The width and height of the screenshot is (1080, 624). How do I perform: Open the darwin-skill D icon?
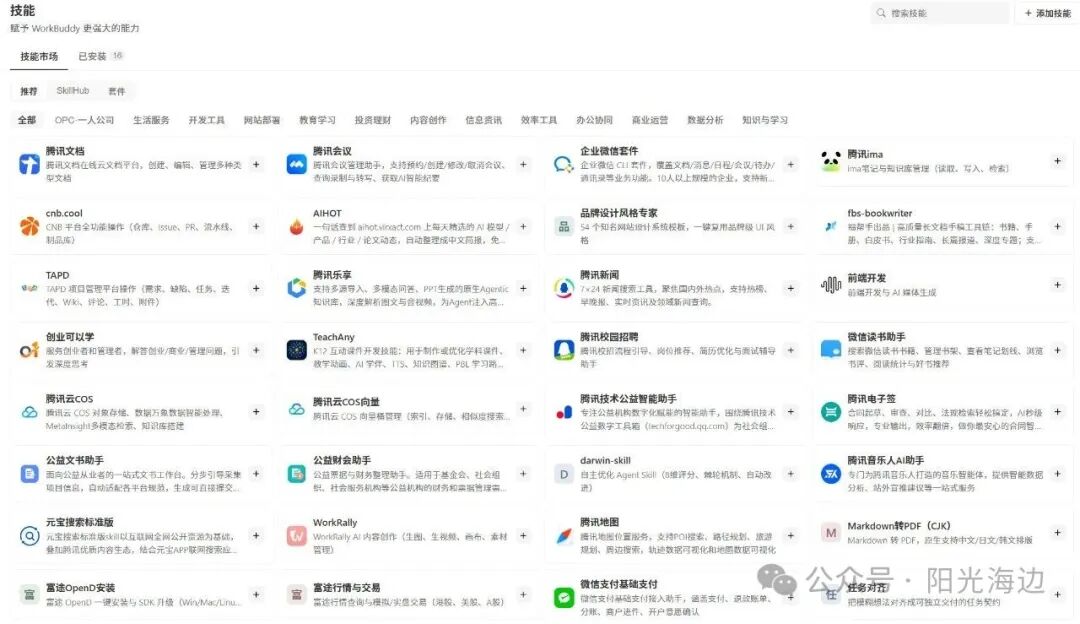pos(563,474)
